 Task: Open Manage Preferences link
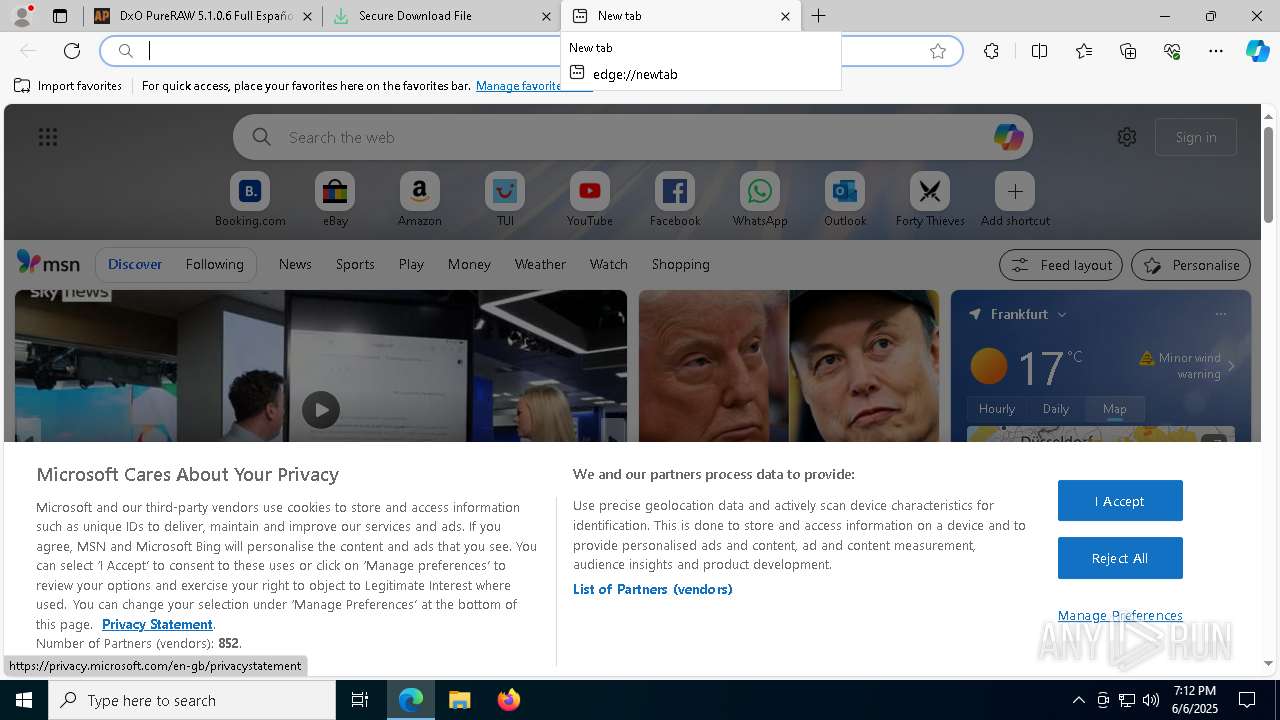coord(1120,615)
